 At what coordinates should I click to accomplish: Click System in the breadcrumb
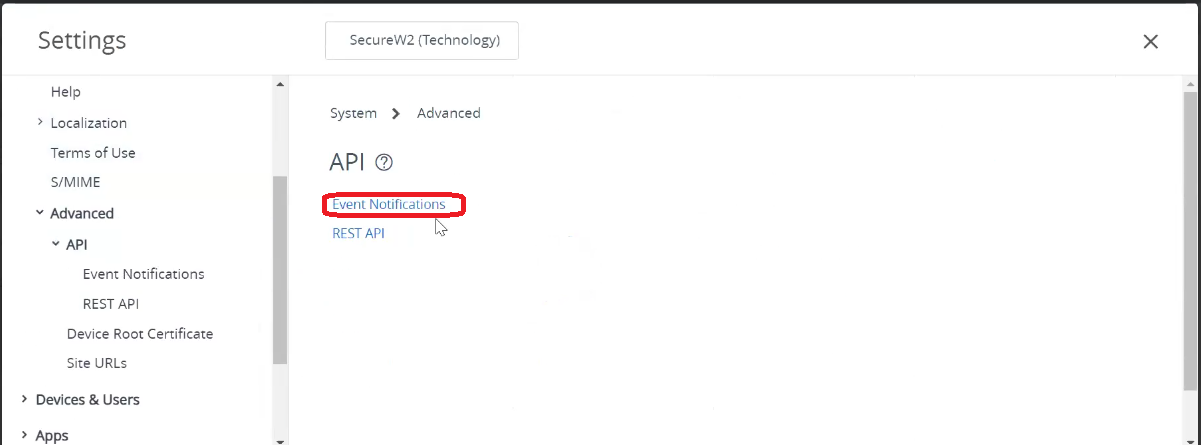pos(353,113)
